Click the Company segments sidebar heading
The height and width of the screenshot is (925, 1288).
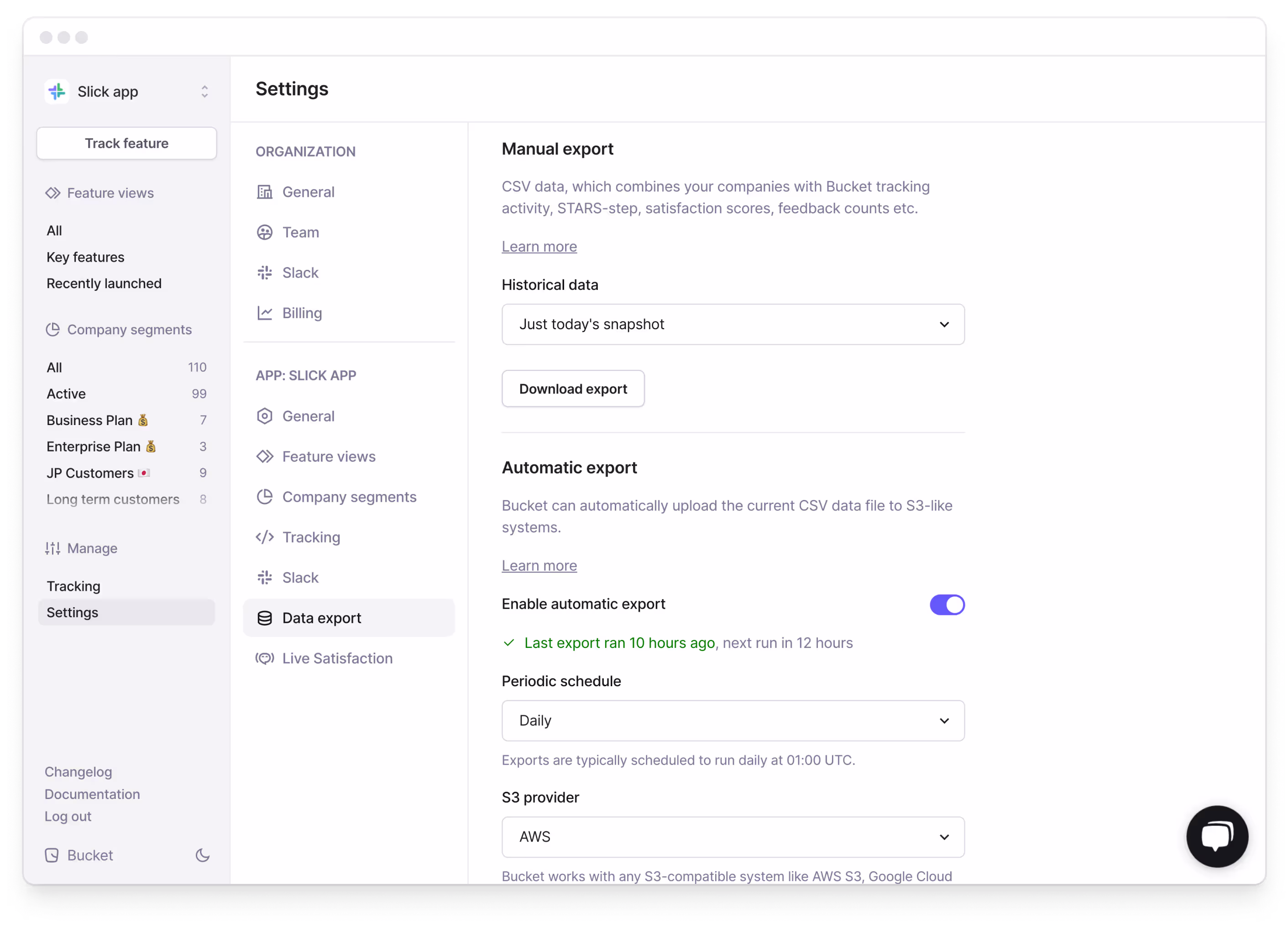pos(130,330)
